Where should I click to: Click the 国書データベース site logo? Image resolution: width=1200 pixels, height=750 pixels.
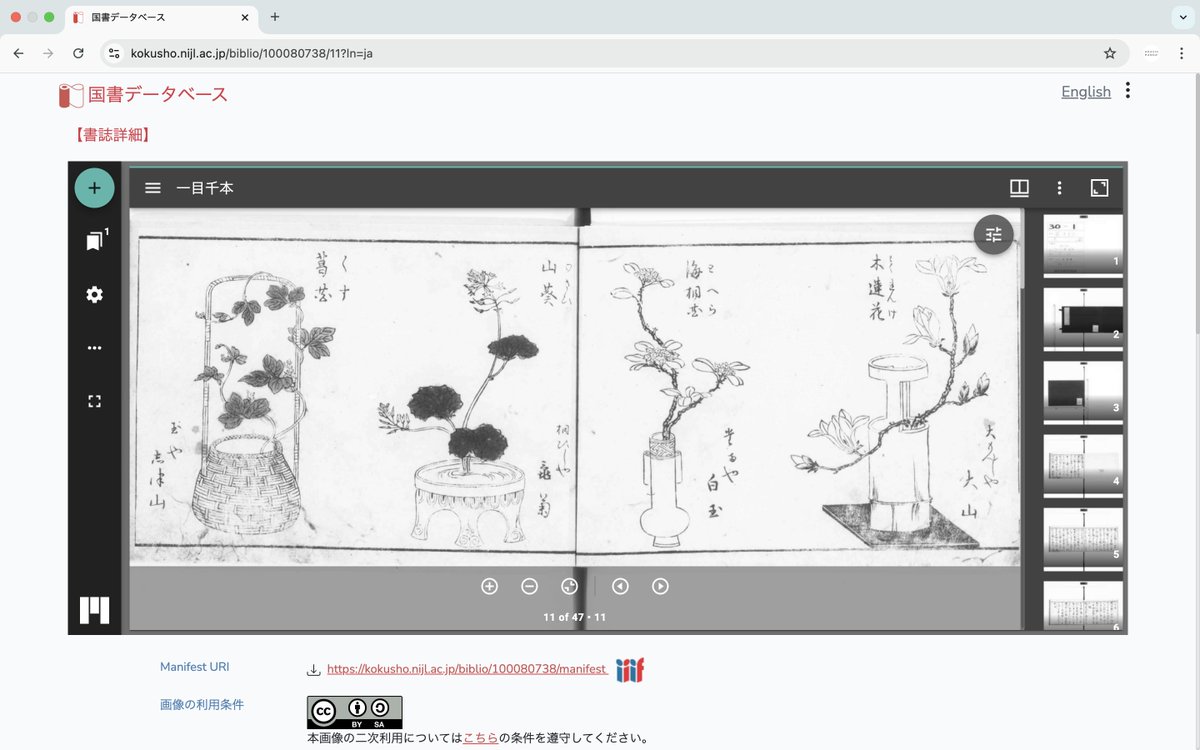click(x=143, y=95)
